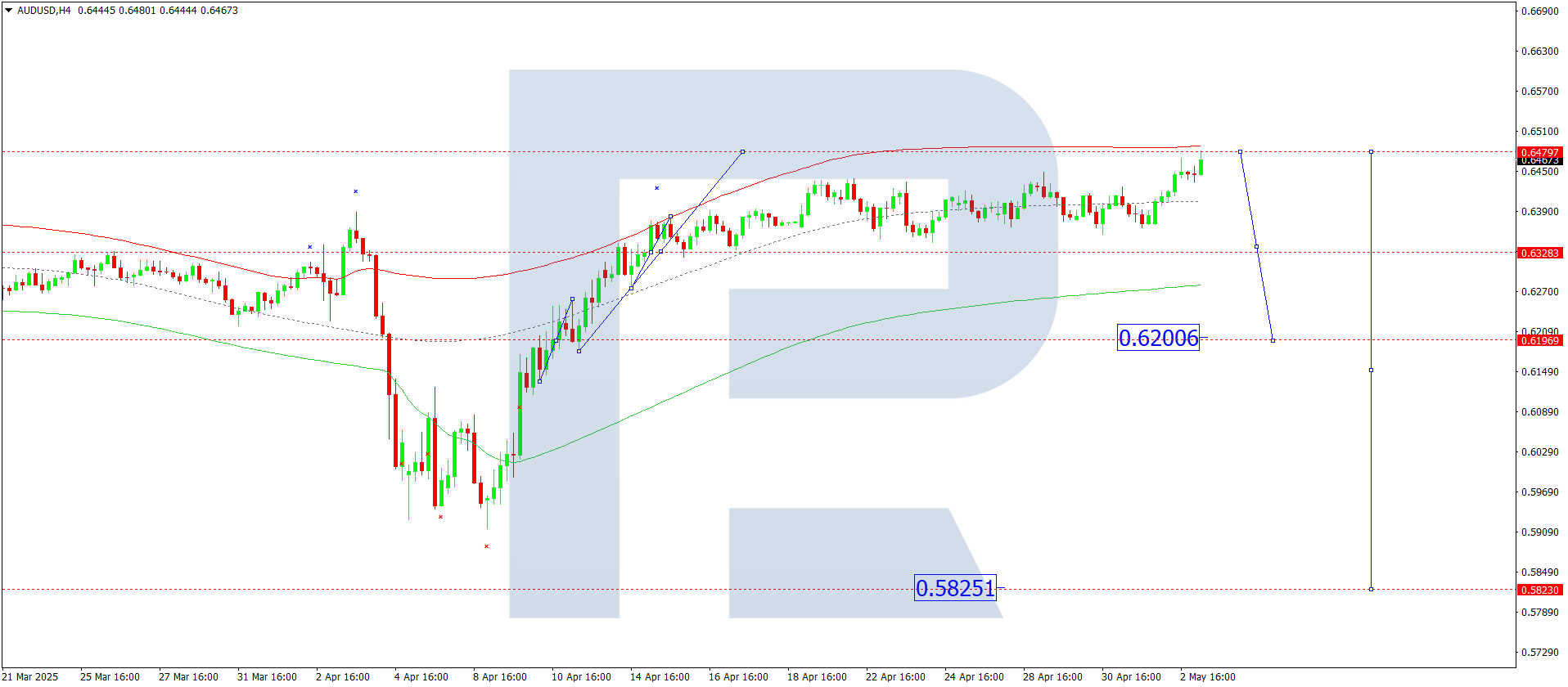Click the 0.57290 price scale value
The height and width of the screenshot is (687, 1568).
(x=1539, y=653)
